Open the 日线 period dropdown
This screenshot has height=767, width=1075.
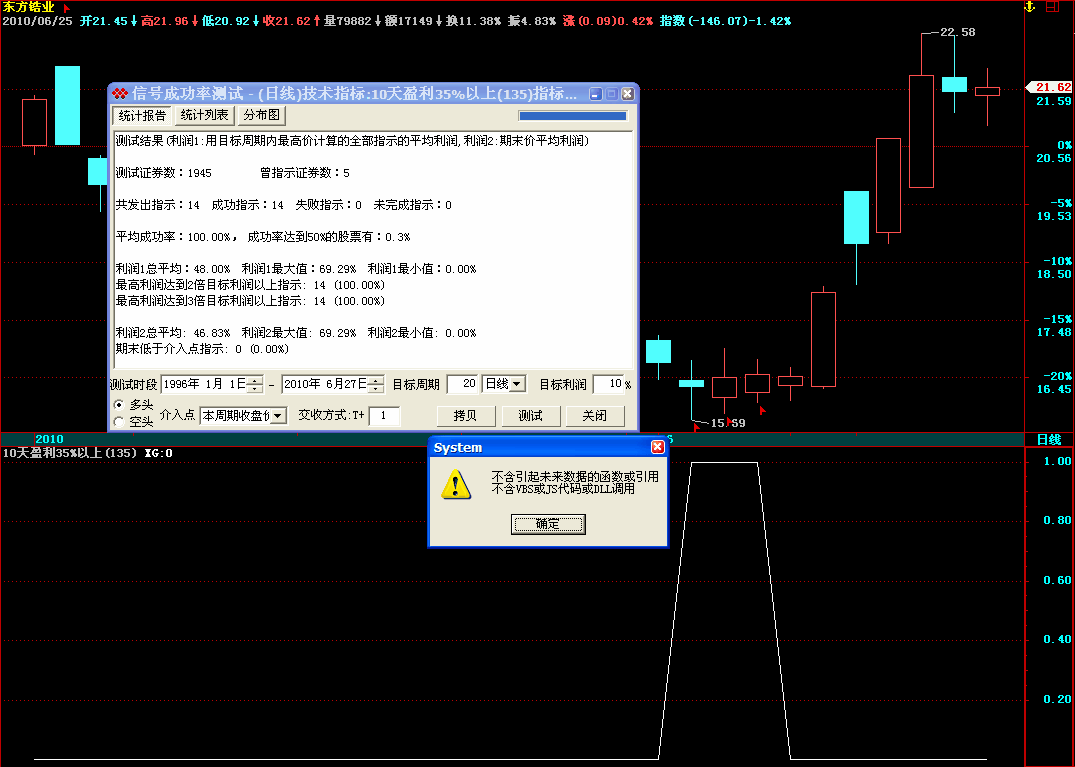tap(518, 384)
